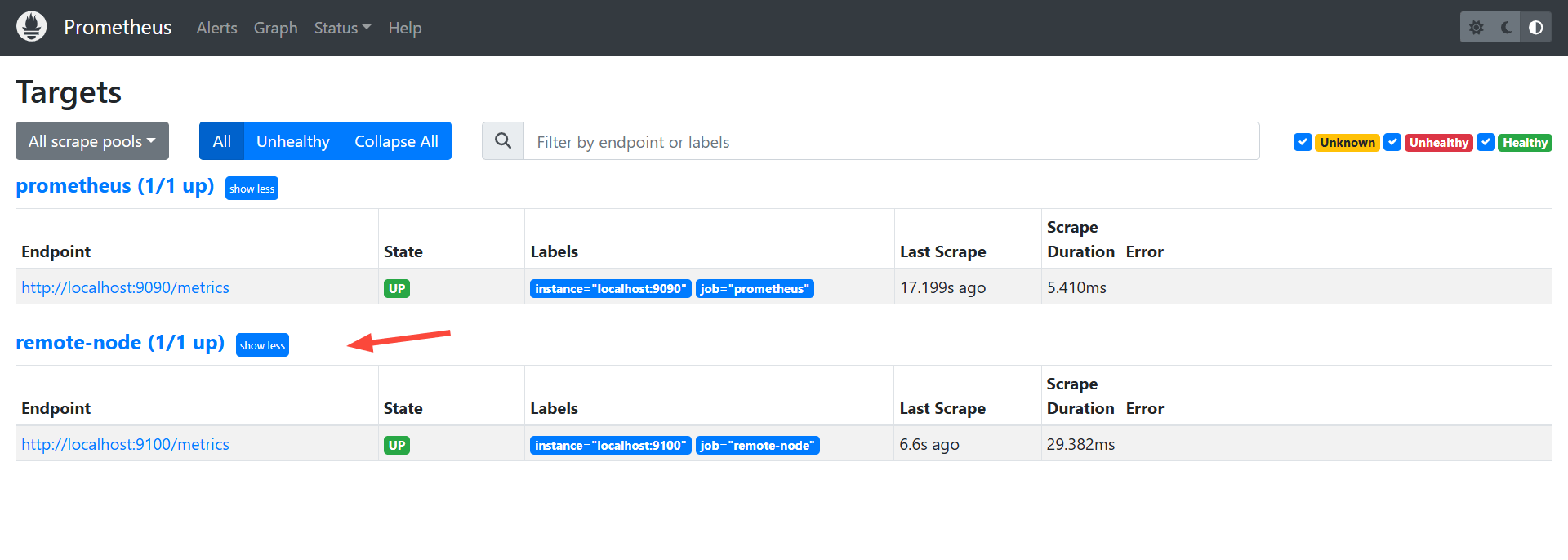Click the Prometheus flame logo icon
The image size is (1568, 560).
click(32, 27)
